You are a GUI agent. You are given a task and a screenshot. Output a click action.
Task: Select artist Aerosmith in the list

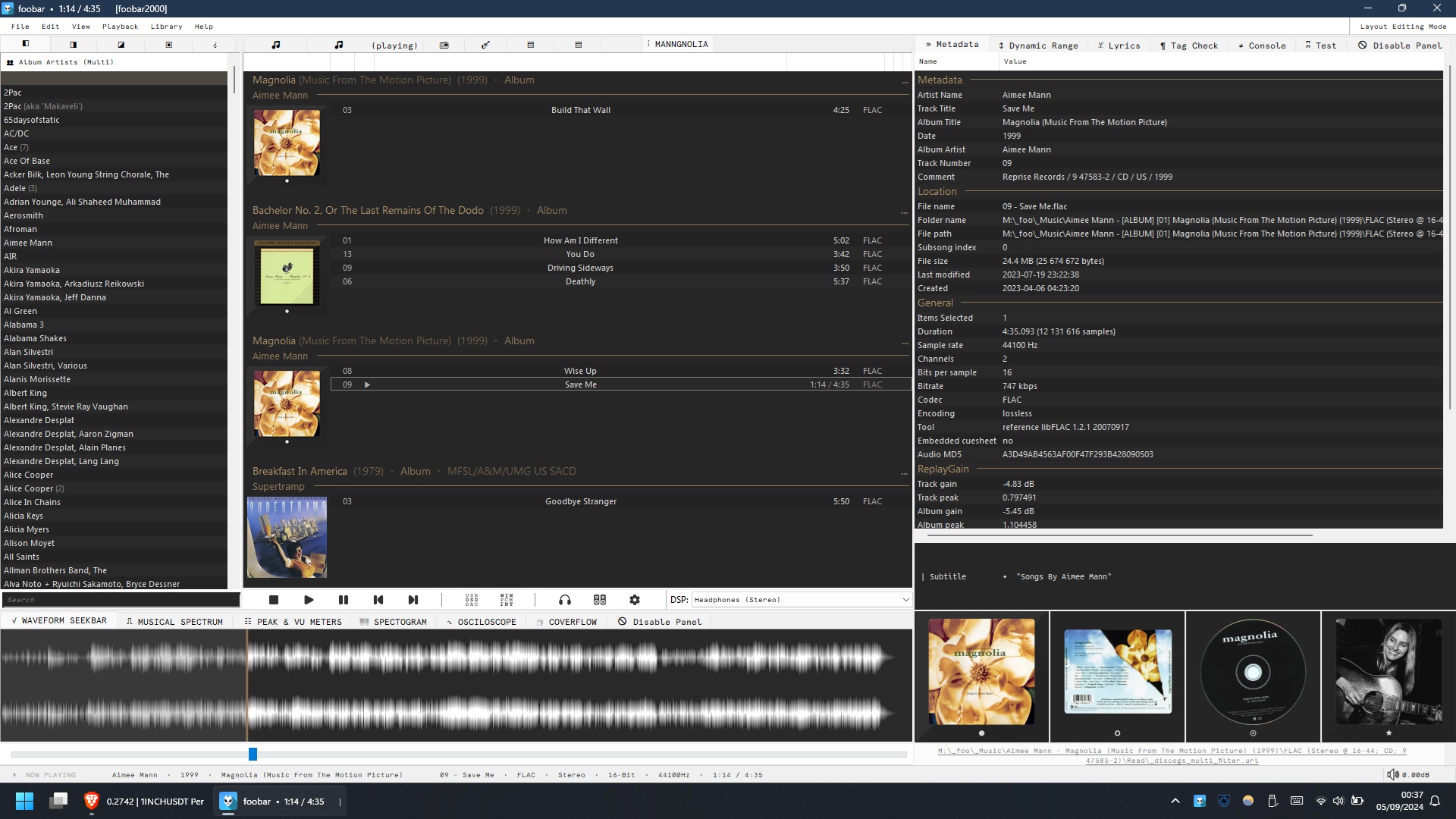pos(114,215)
